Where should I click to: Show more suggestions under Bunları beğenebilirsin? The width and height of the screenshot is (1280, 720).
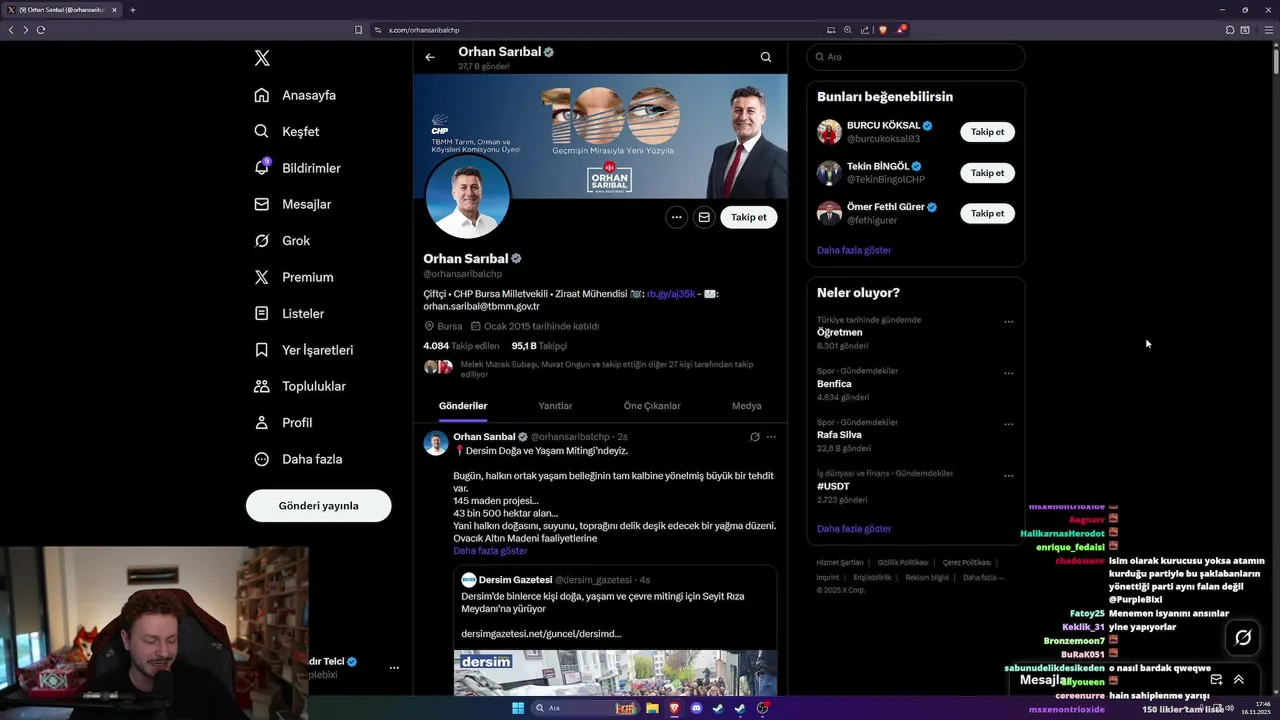[x=854, y=250]
